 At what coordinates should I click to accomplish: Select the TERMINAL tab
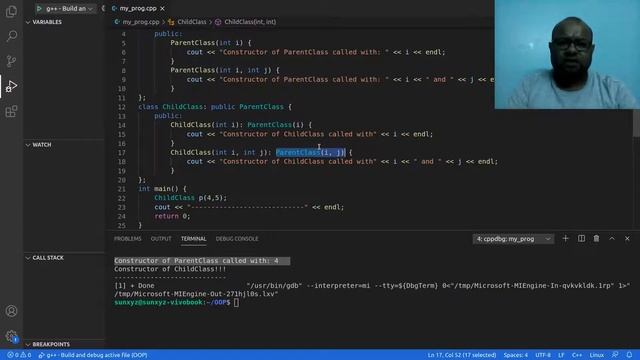tap(193, 239)
